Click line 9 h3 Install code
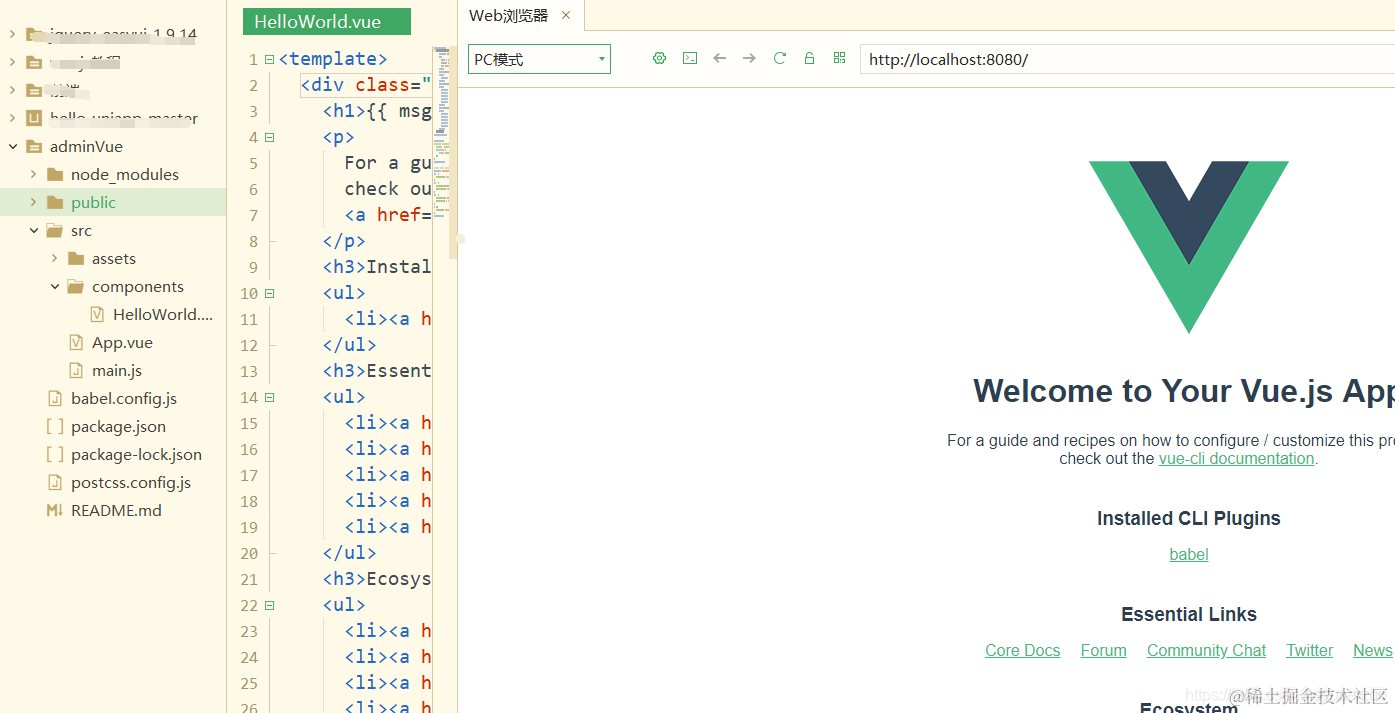 [x=377, y=267]
